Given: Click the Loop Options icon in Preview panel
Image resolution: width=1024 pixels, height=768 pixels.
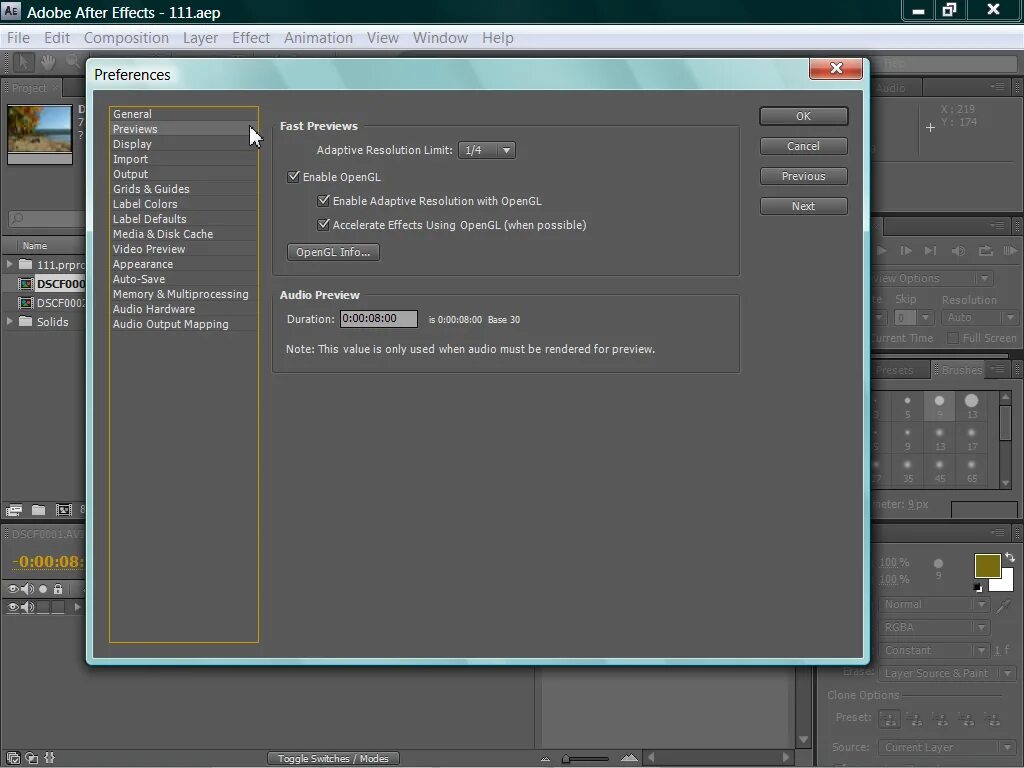Looking at the screenshot, I should tap(985, 251).
